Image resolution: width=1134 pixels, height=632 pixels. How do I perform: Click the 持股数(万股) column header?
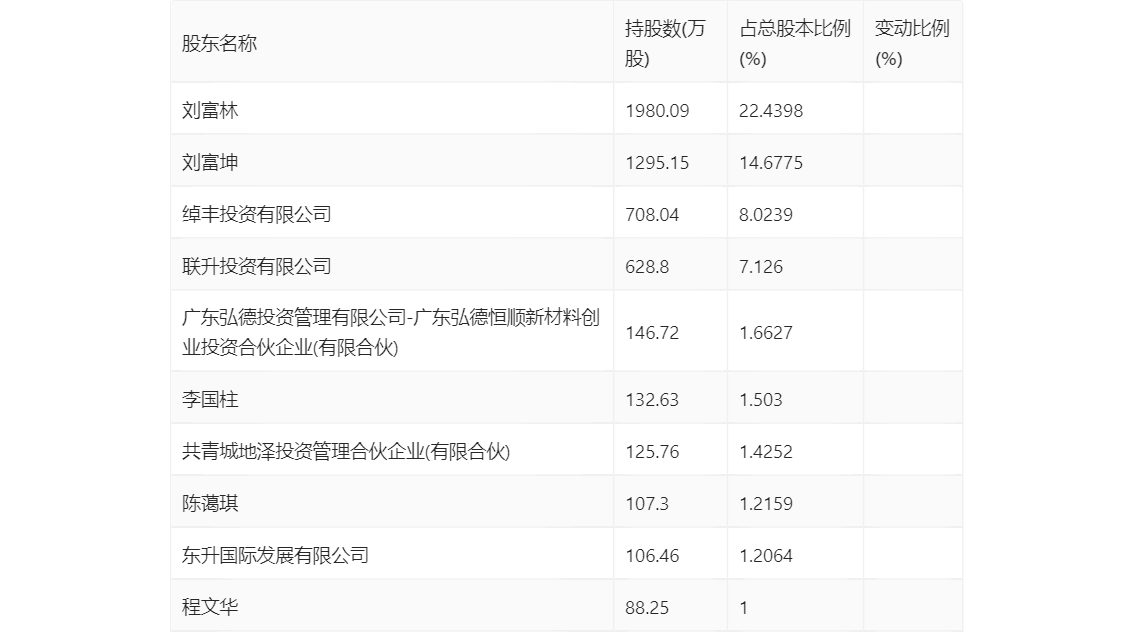click(665, 43)
